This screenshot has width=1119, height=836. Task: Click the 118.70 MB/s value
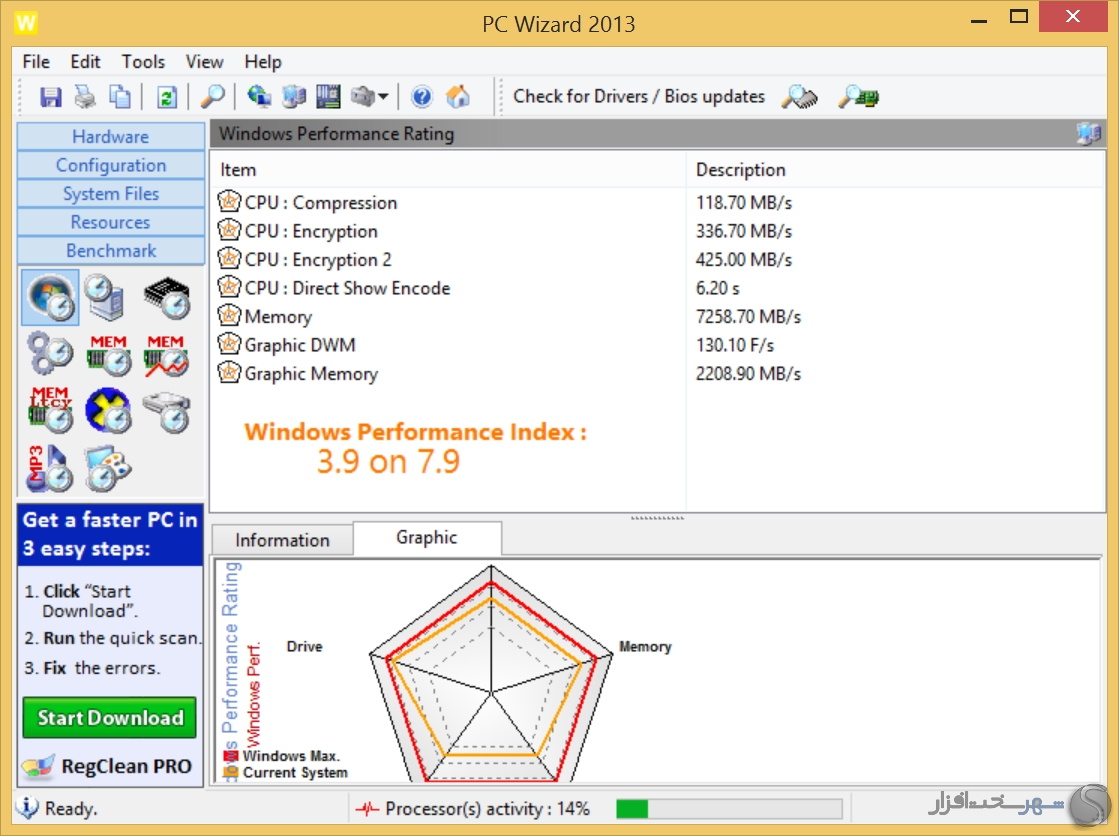(744, 203)
